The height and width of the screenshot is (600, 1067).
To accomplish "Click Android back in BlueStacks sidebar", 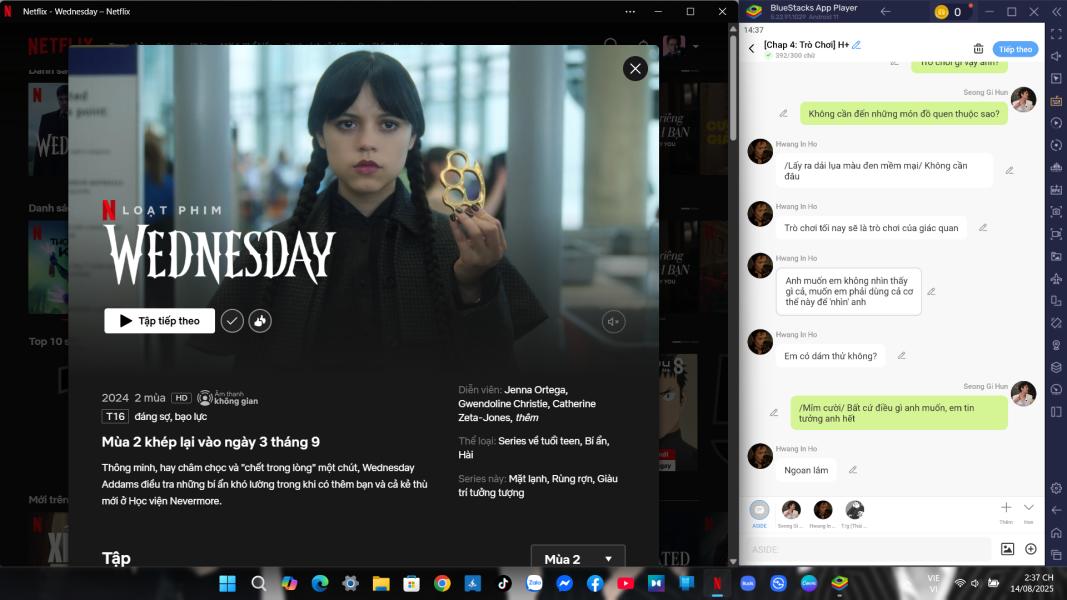I will 1056,510.
